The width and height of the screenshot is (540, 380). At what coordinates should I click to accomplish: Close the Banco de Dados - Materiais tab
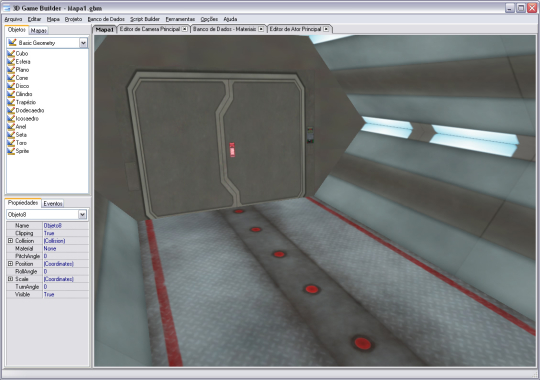coord(261,29)
